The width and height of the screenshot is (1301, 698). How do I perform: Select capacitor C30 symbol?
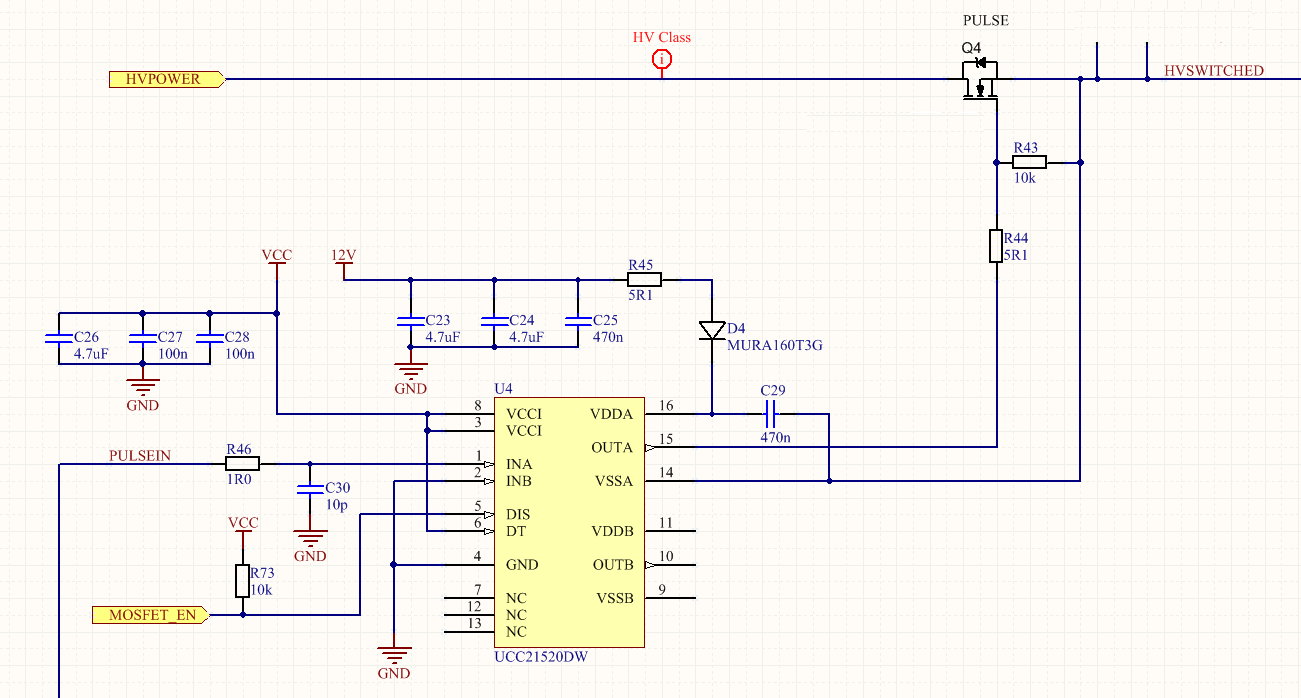(x=310, y=488)
